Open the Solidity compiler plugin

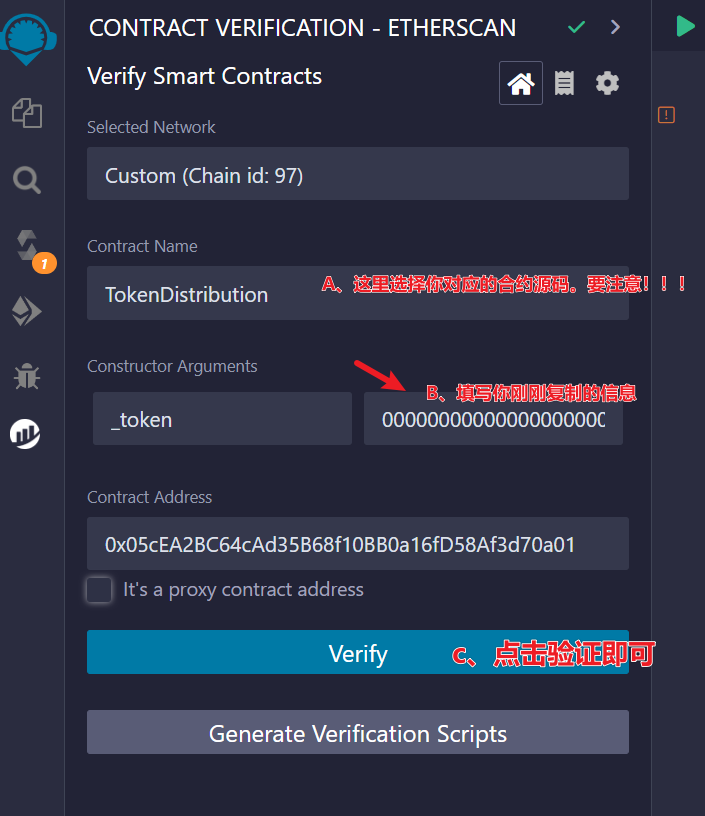pyautogui.click(x=27, y=245)
